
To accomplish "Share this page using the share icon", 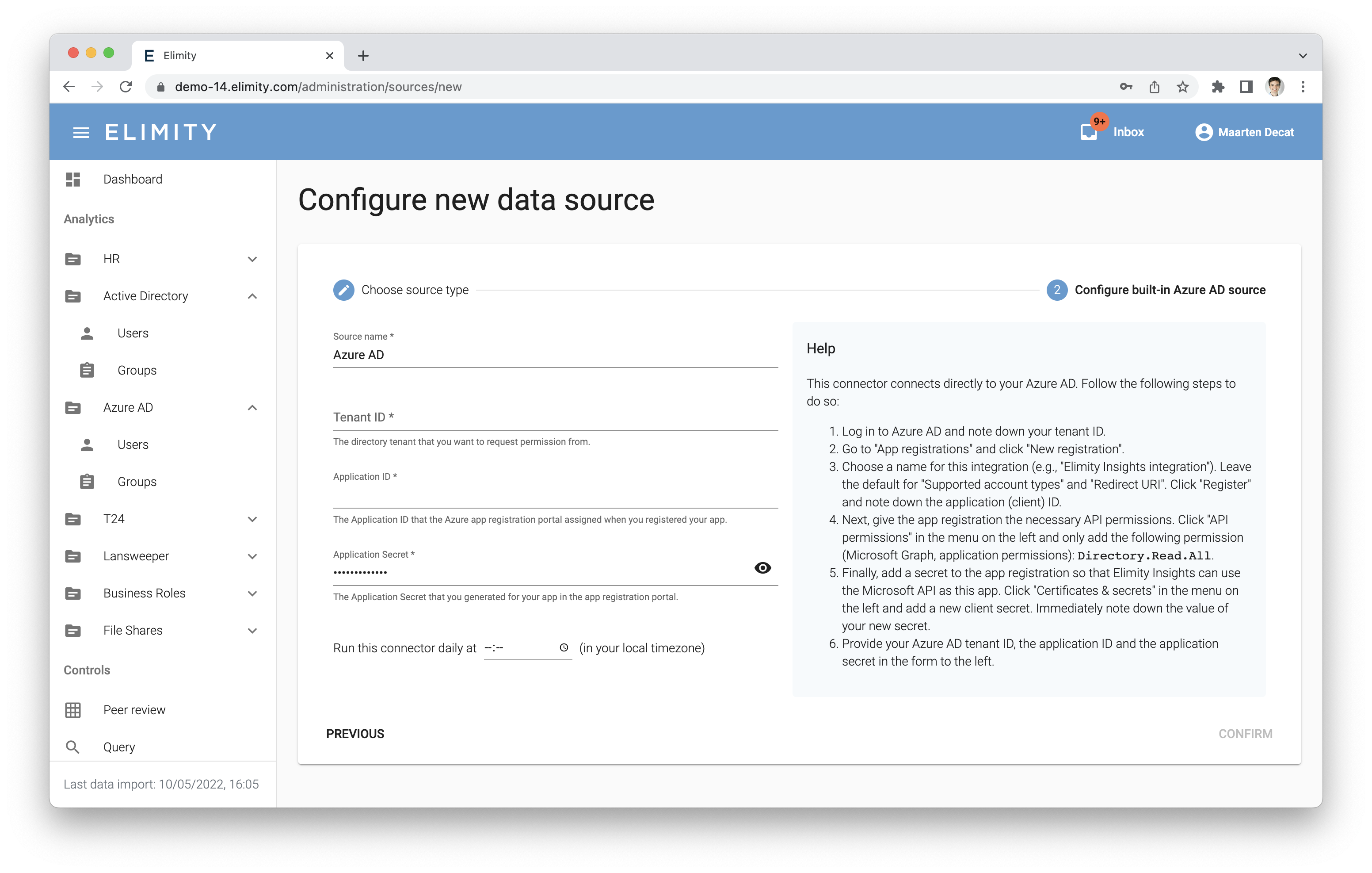I will [1155, 87].
